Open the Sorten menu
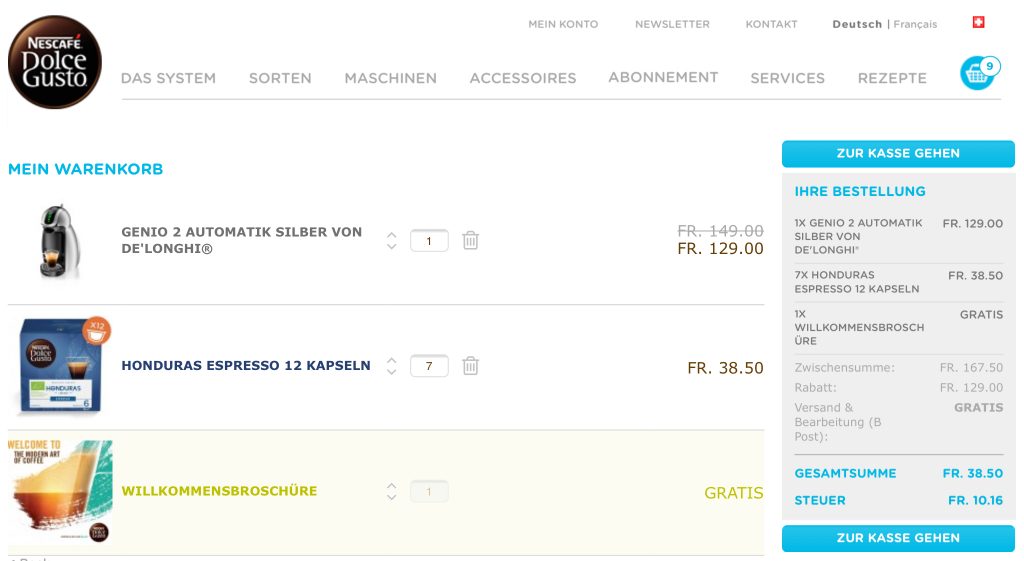The width and height of the screenshot is (1024, 561). [x=280, y=78]
